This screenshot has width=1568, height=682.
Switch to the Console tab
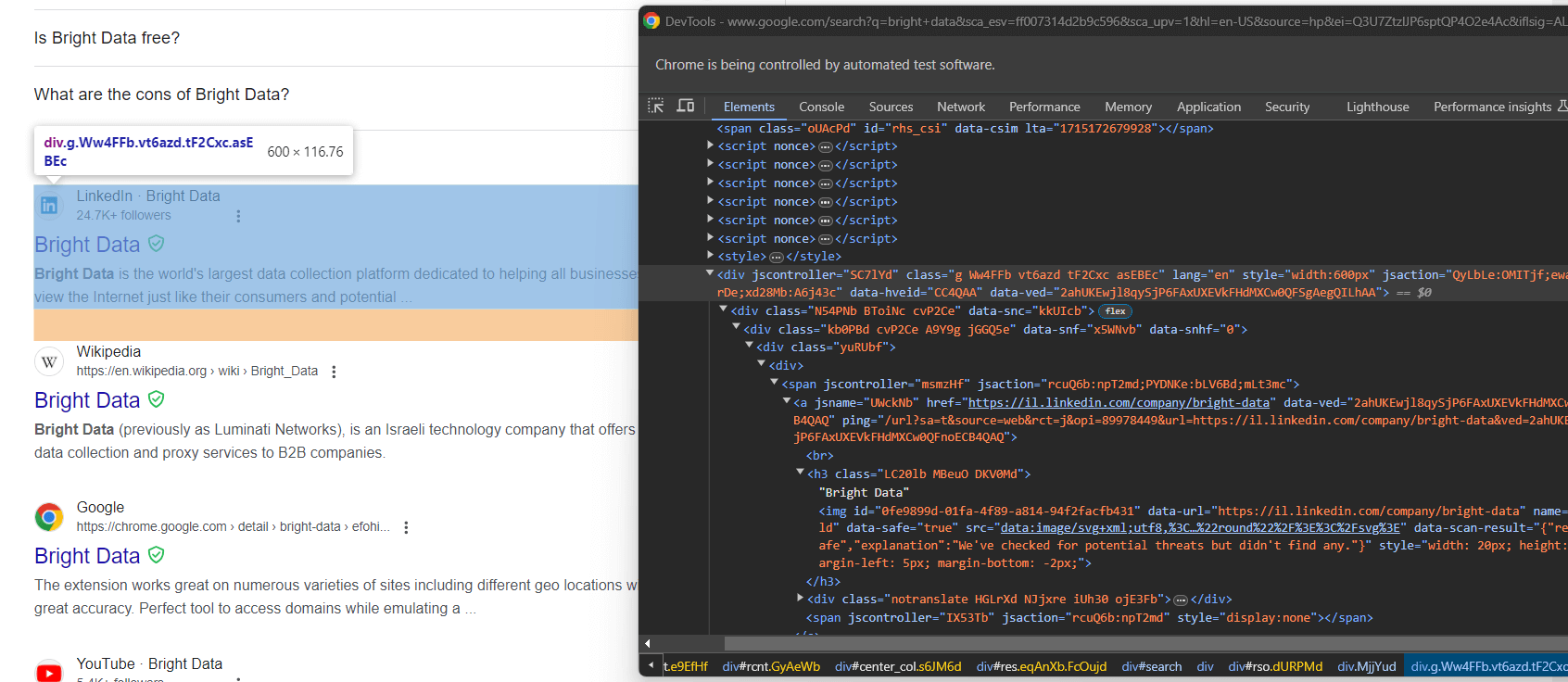click(821, 107)
